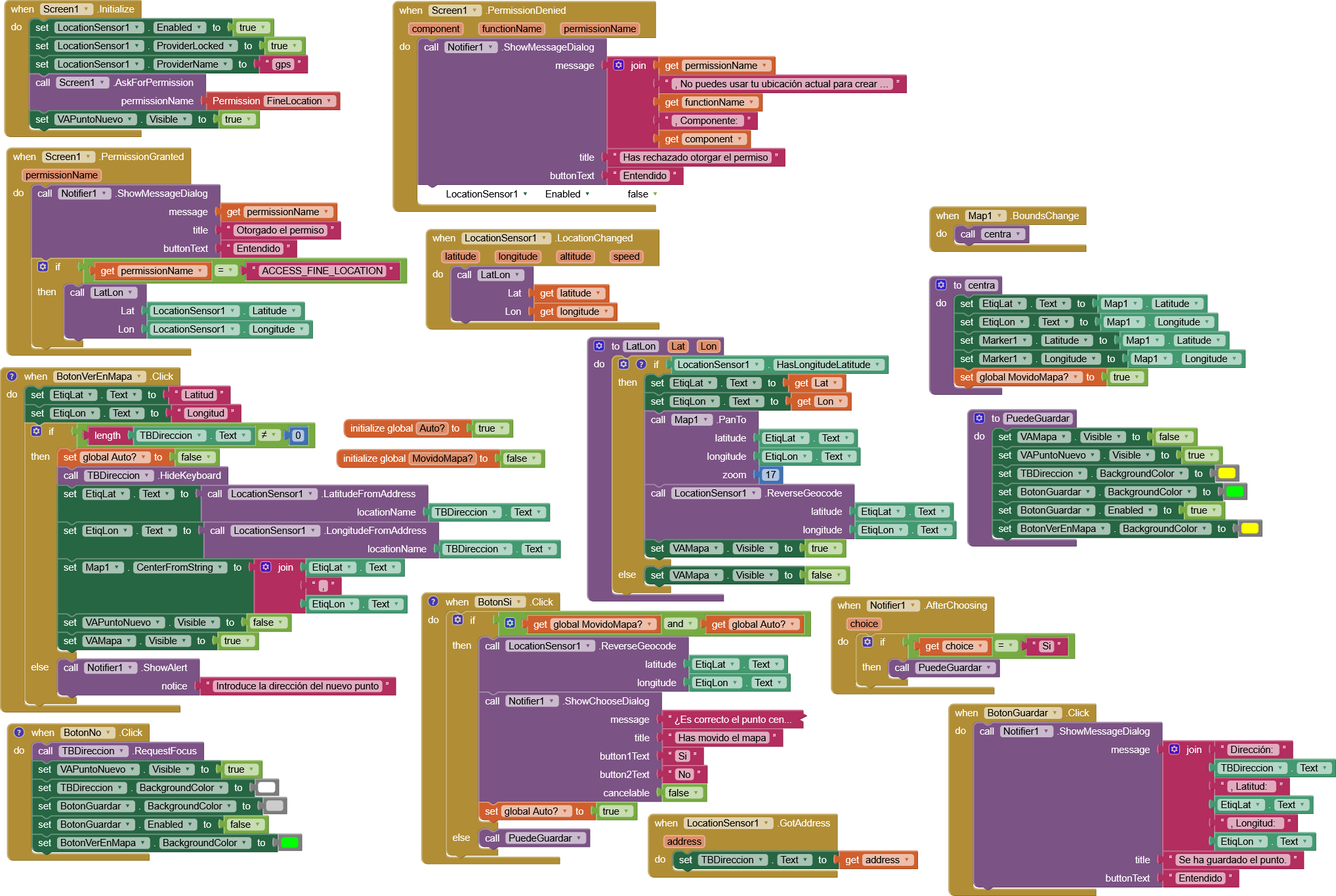Click yellow swatch for TBDireccion BackgroundColor
The width and height of the screenshot is (1336, 896).
coord(1226,474)
